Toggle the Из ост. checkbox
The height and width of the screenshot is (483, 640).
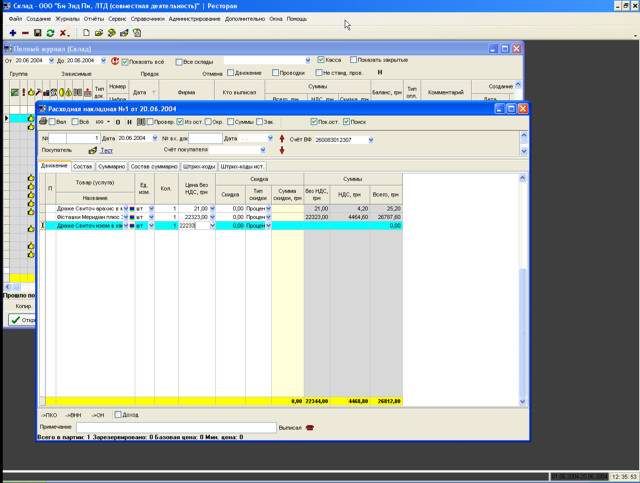tap(181, 122)
